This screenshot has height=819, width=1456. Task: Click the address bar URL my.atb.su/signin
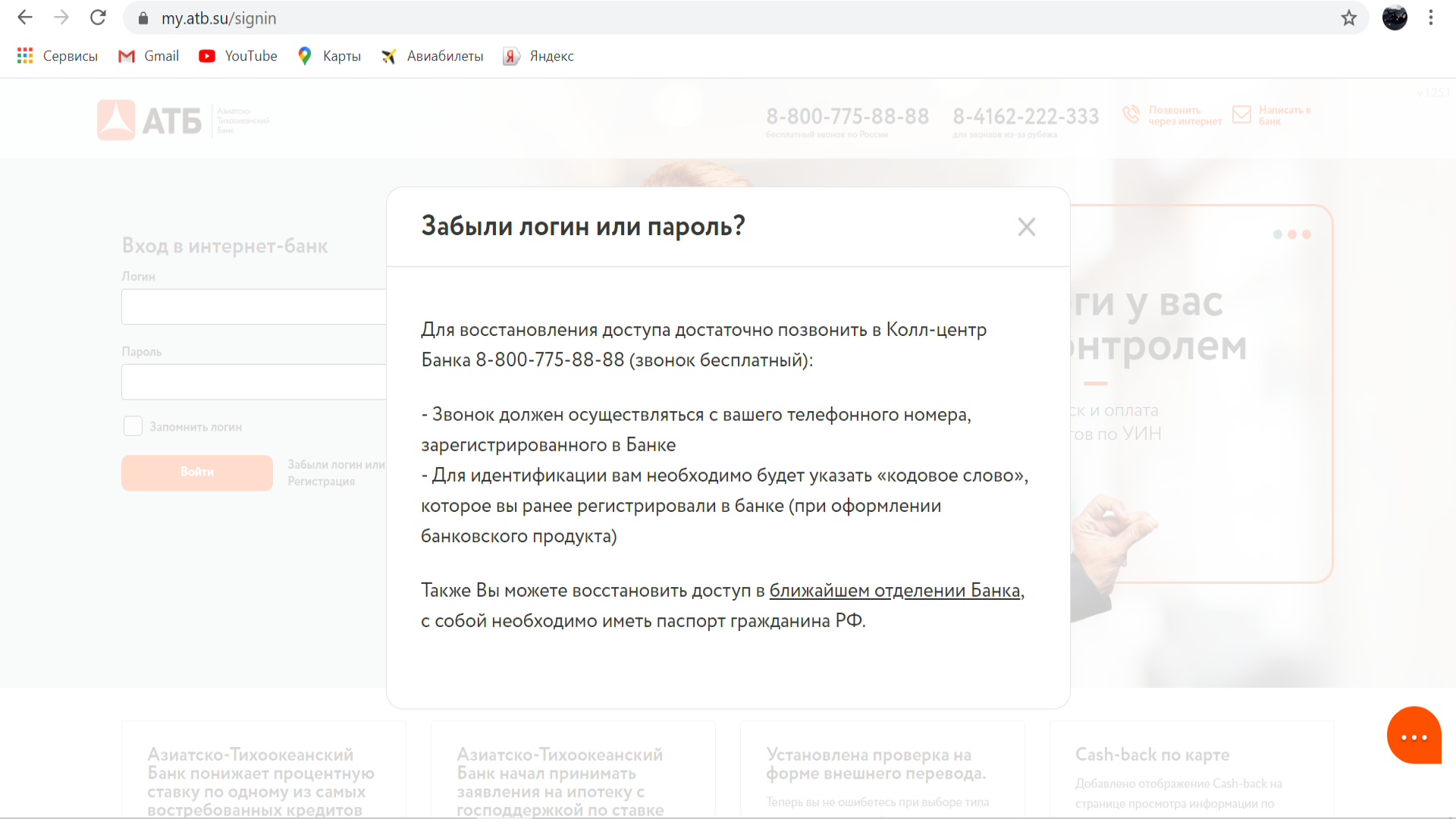click(x=218, y=18)
